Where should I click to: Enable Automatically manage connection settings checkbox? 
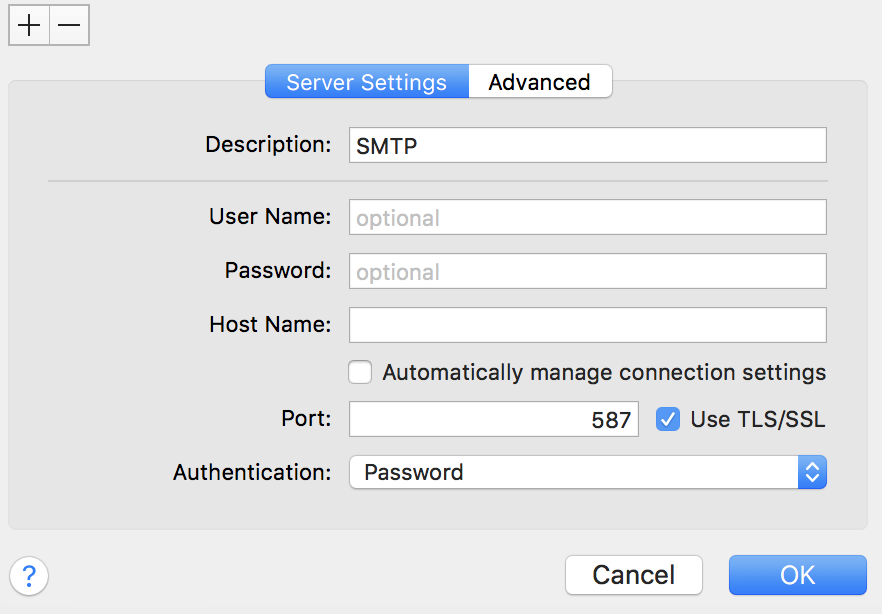[x=360, y=373]
